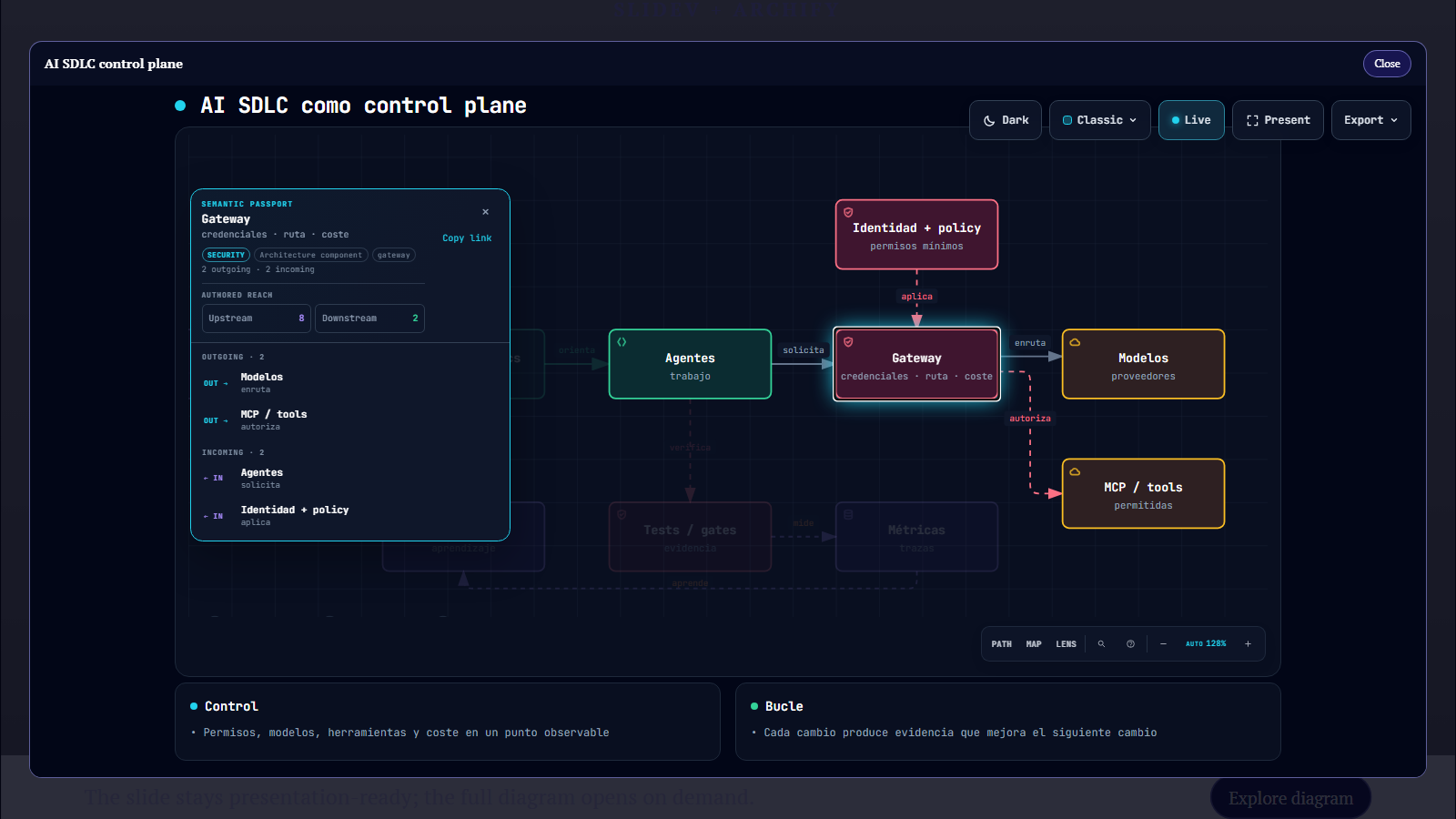Click the code brackets icon on Agentes node

(x=622, y=342)
